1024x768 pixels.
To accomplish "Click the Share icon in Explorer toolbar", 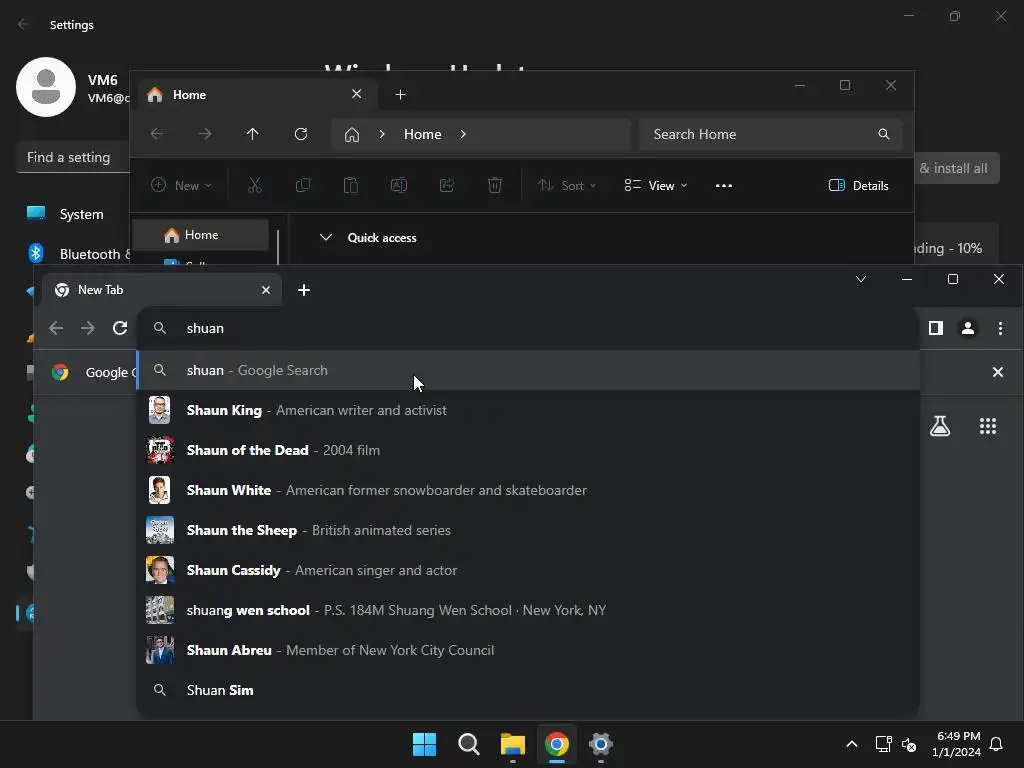I will pos(447,185).
